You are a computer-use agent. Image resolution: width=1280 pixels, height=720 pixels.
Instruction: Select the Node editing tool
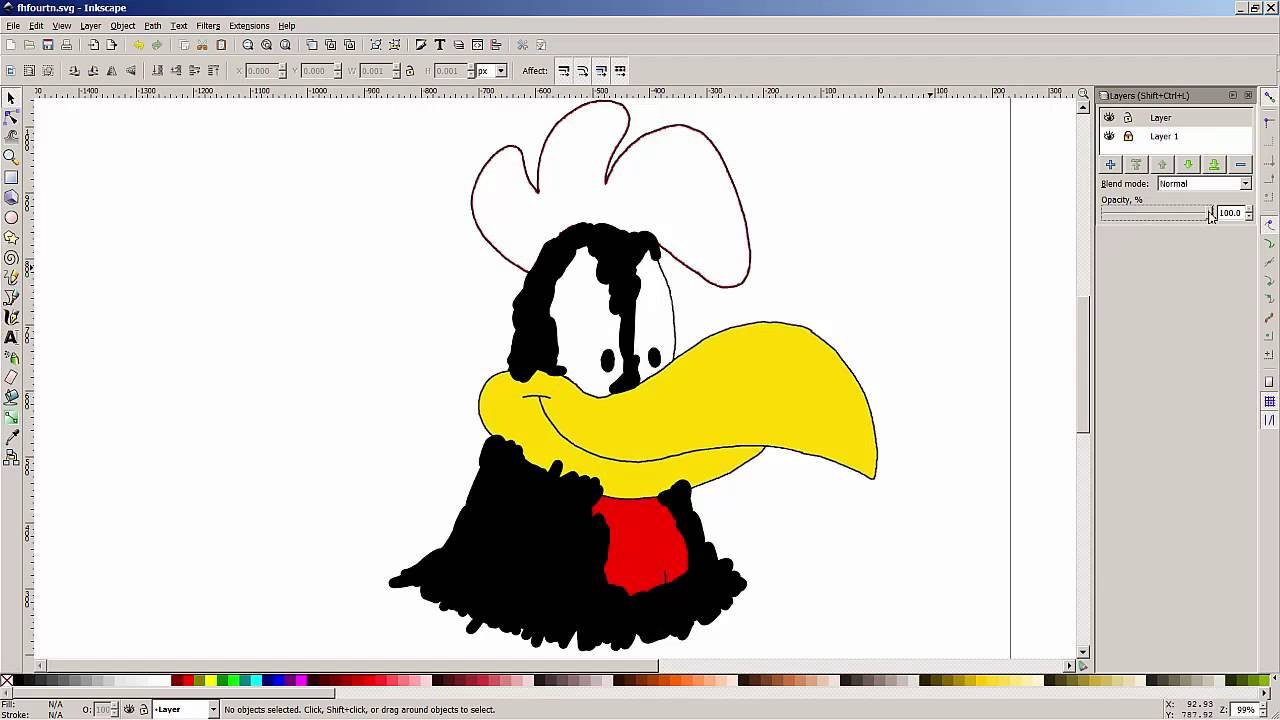pyautogui.click(x=11, y=117)
